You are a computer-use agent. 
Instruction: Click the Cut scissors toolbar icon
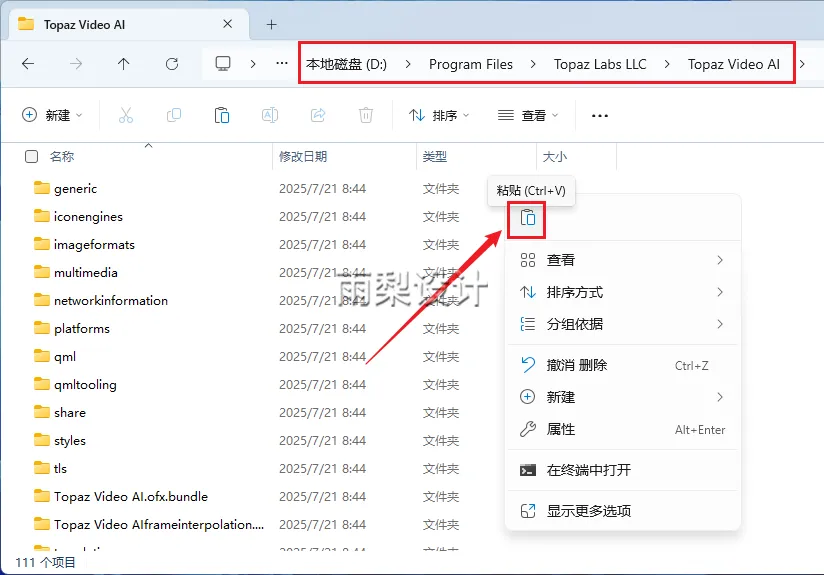tap(126, 115)
